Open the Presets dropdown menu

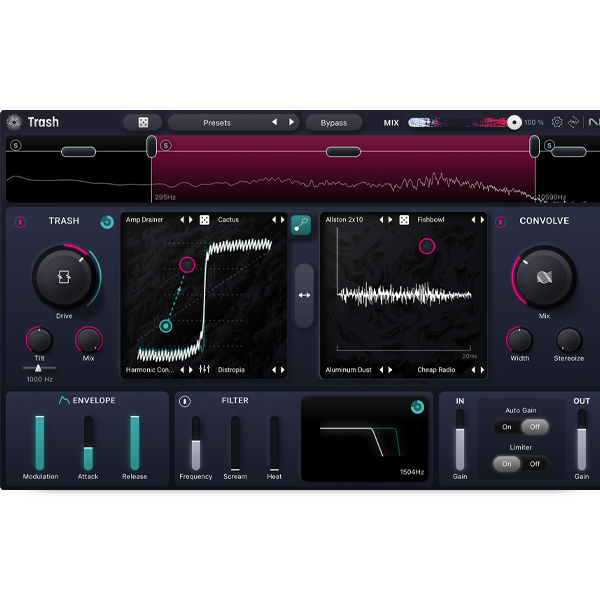[217, 122]
